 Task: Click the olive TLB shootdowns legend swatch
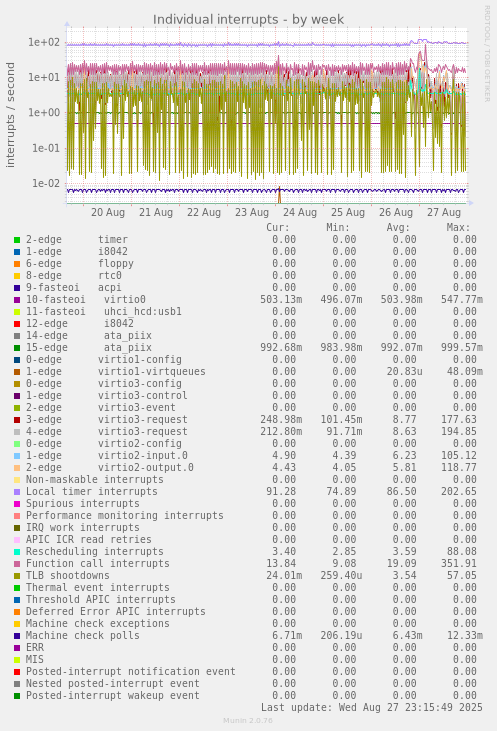[x=17, y=576]
